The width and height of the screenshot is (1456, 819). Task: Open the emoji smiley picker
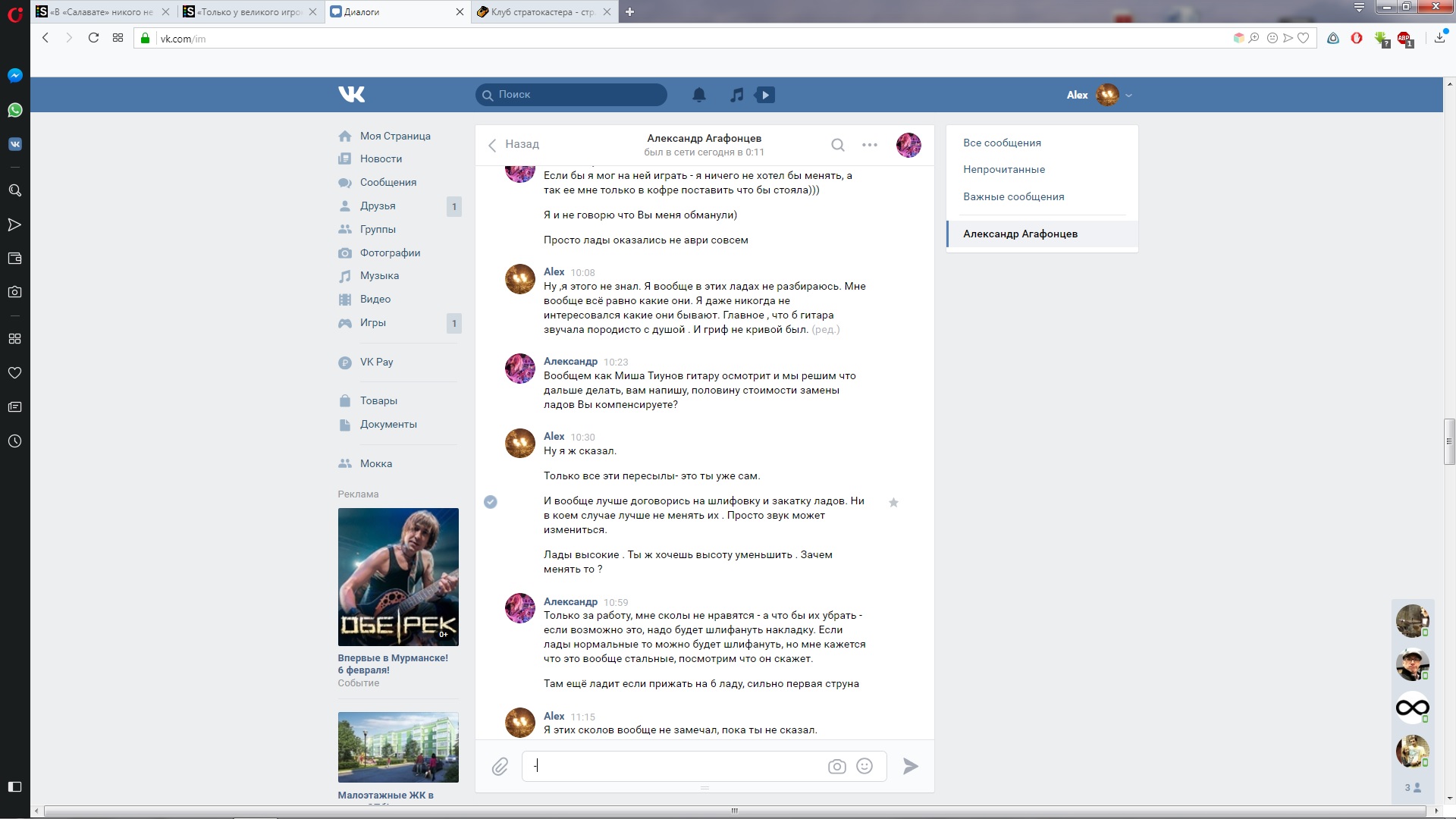pos(864,766)
